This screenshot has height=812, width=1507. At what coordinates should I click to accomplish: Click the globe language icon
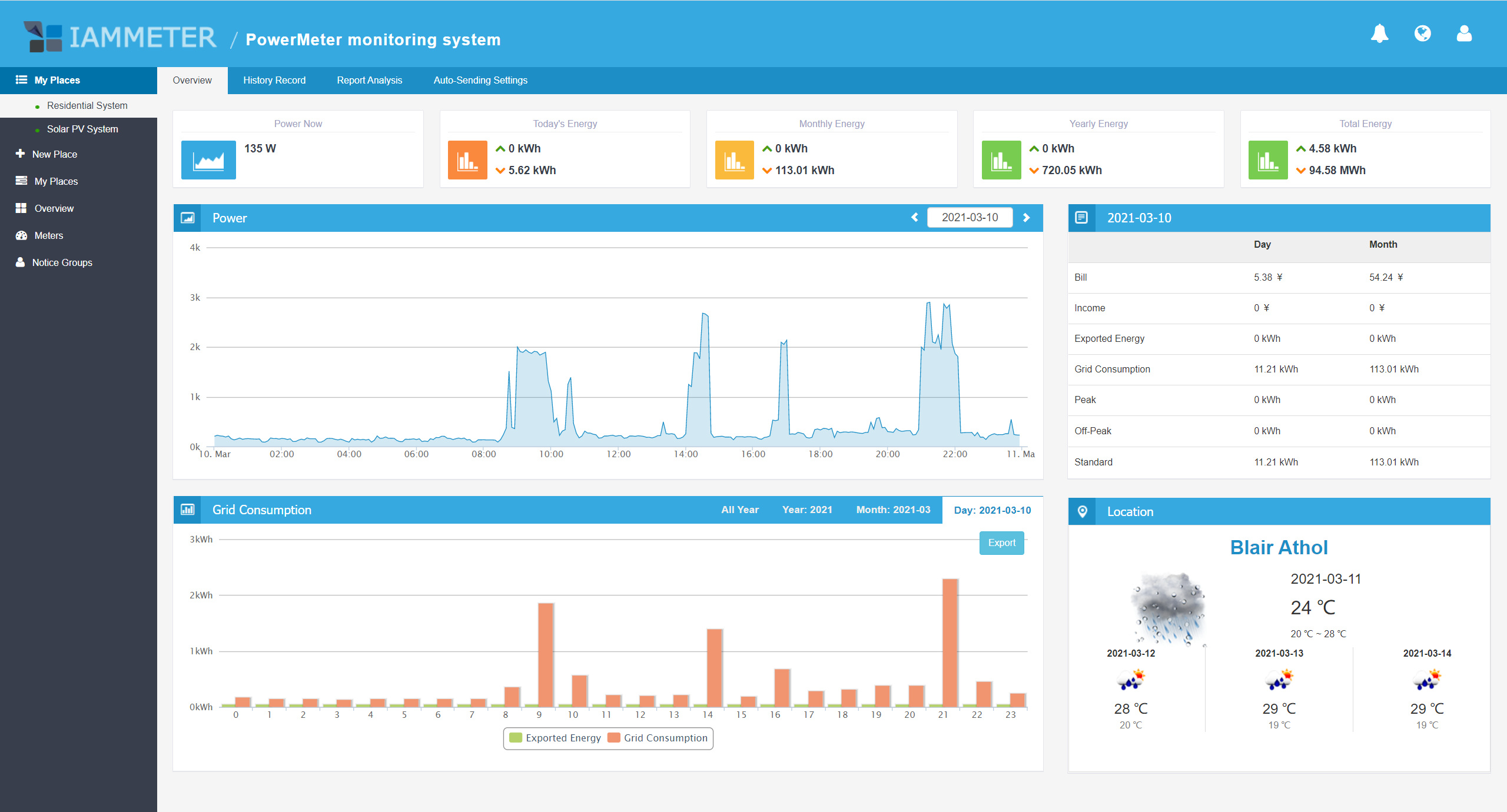click(1422, 34)
